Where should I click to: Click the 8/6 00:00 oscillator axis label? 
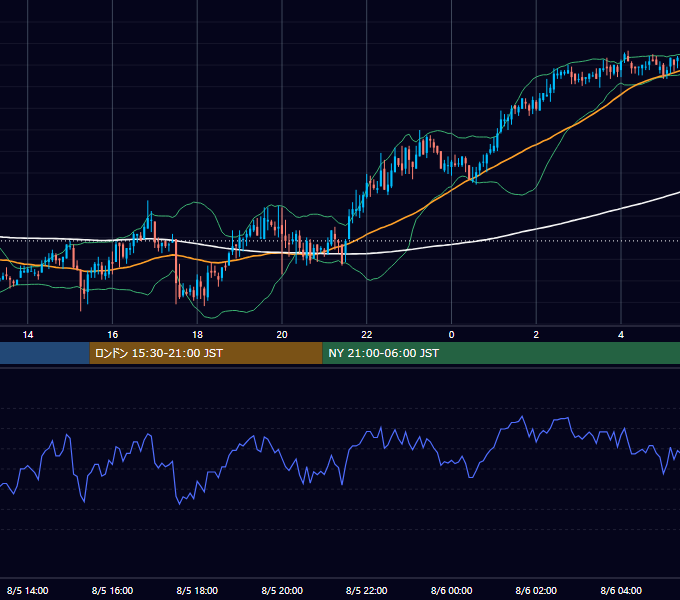click(451, 590)
